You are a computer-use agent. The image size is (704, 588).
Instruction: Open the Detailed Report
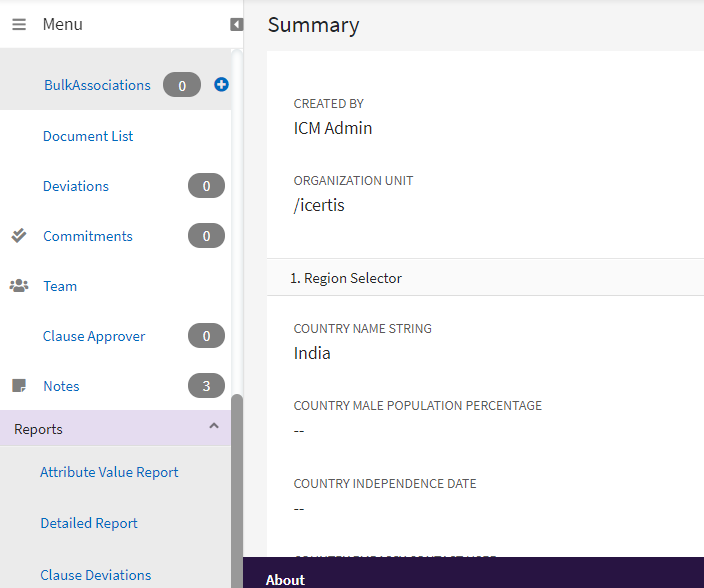click(89, 523)
